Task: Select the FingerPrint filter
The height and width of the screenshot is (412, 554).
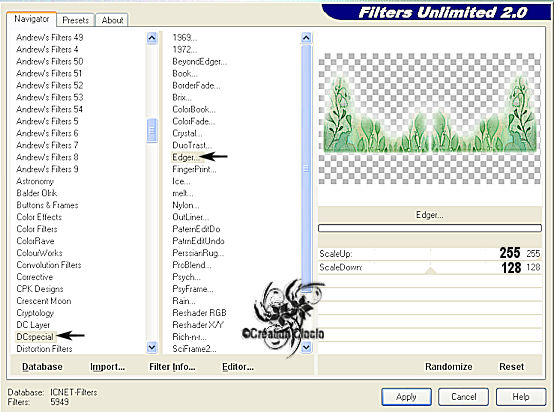Action: [194, 169]
